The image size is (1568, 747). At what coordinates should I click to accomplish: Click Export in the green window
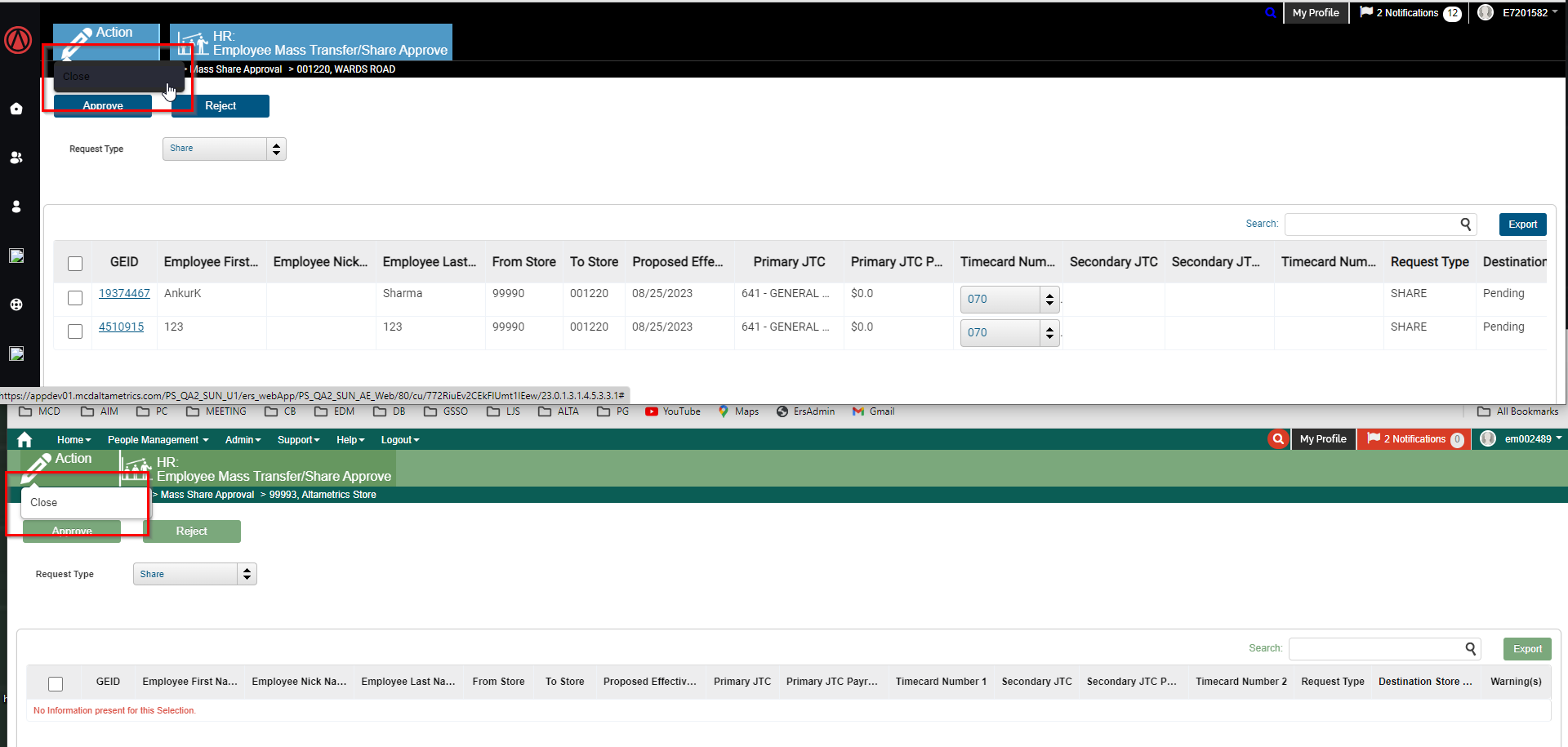coord(1527,649)
